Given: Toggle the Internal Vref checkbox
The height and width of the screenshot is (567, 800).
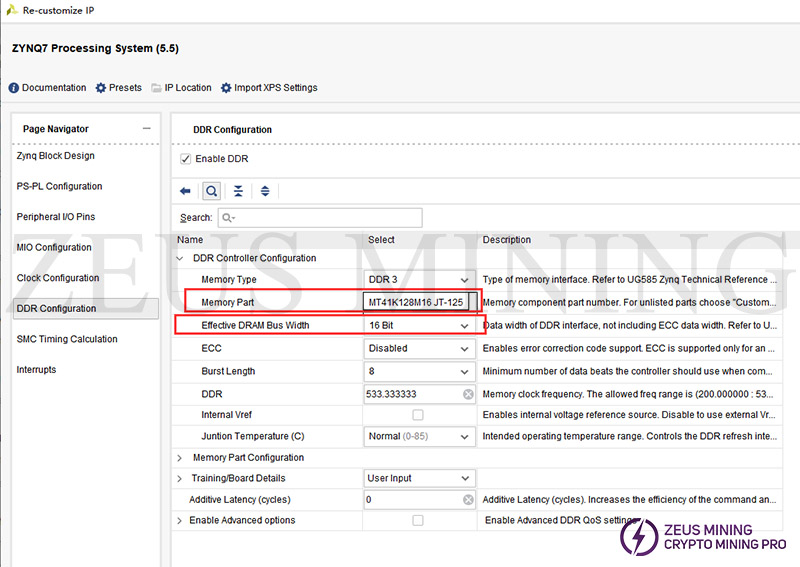Looking at the screenshot, I should tap(418, 415).
